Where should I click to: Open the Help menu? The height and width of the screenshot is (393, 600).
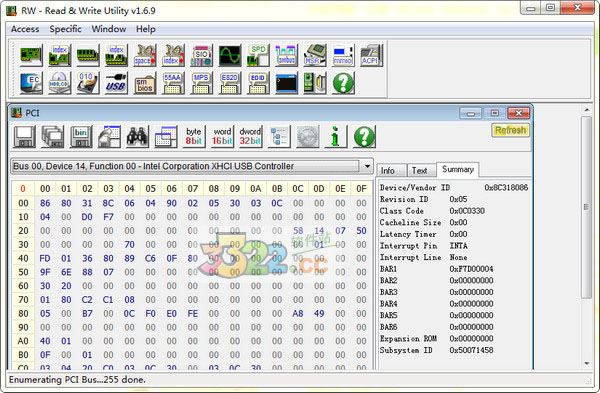[x=146, y=29]
